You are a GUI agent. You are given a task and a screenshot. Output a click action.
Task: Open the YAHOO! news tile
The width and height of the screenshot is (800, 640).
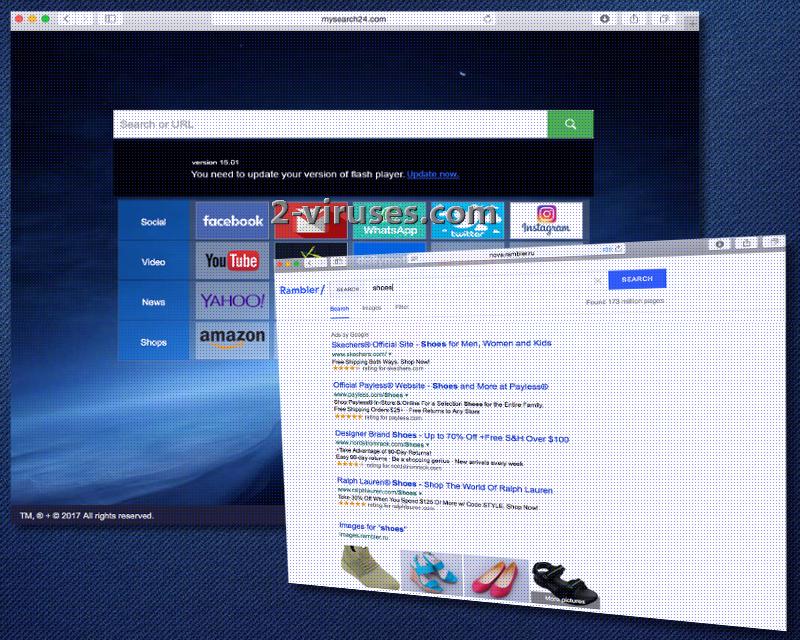[232, 300]
